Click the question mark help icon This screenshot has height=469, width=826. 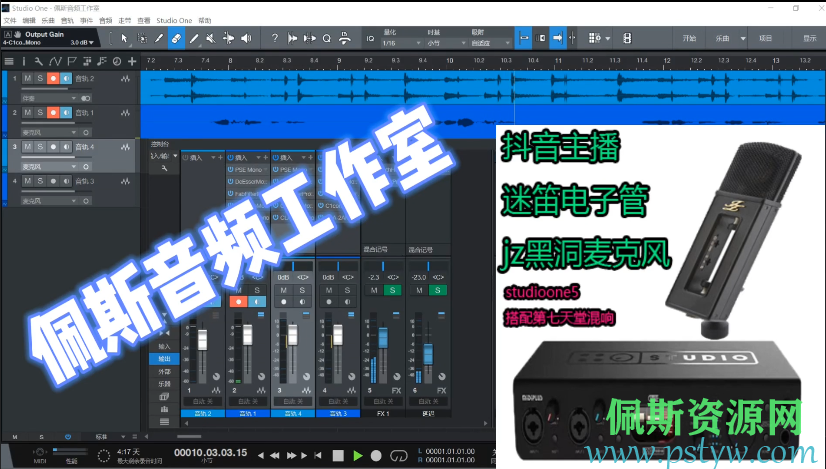coord(274,38)
